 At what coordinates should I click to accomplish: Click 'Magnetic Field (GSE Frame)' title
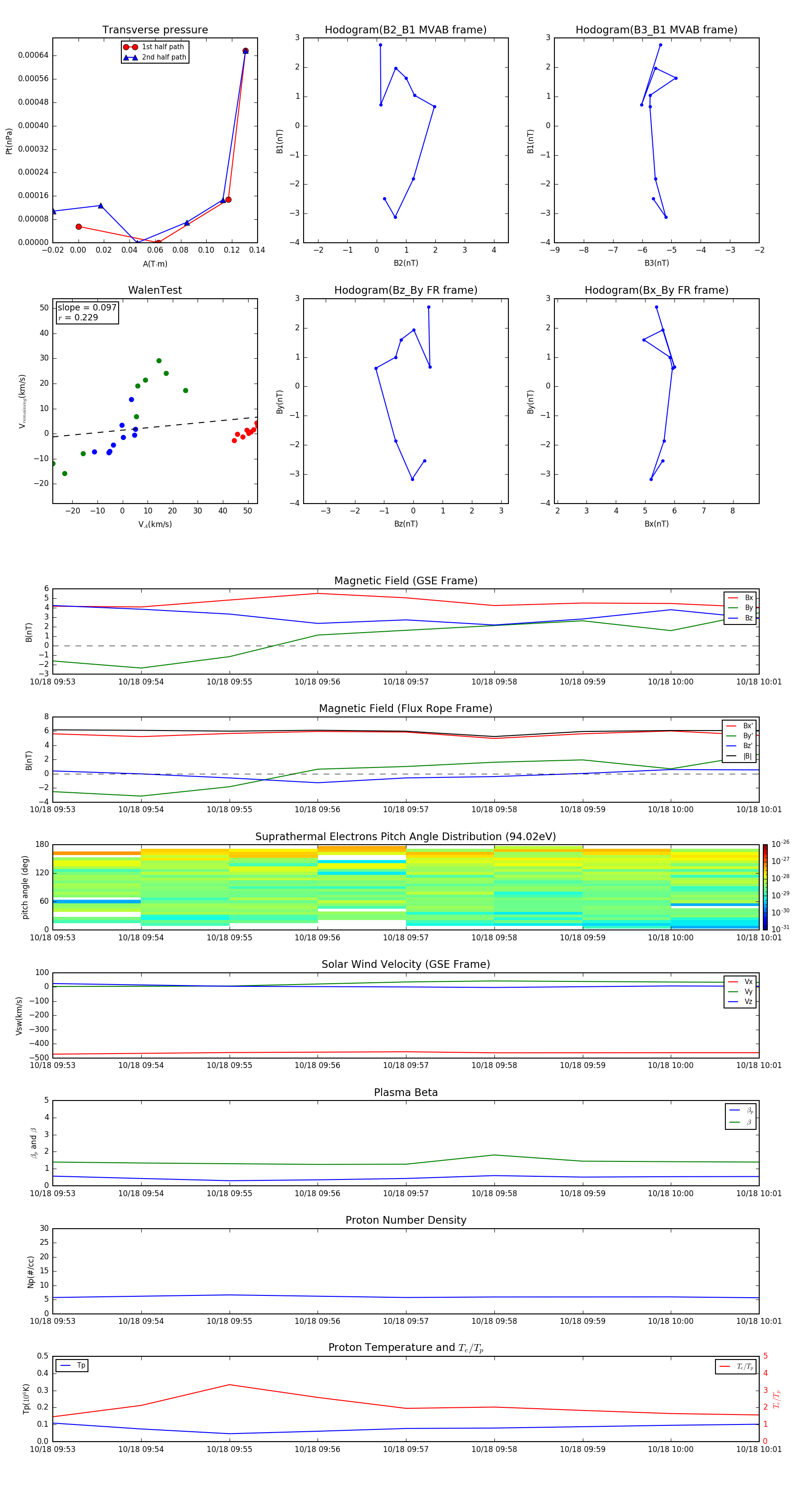(406, 581)
